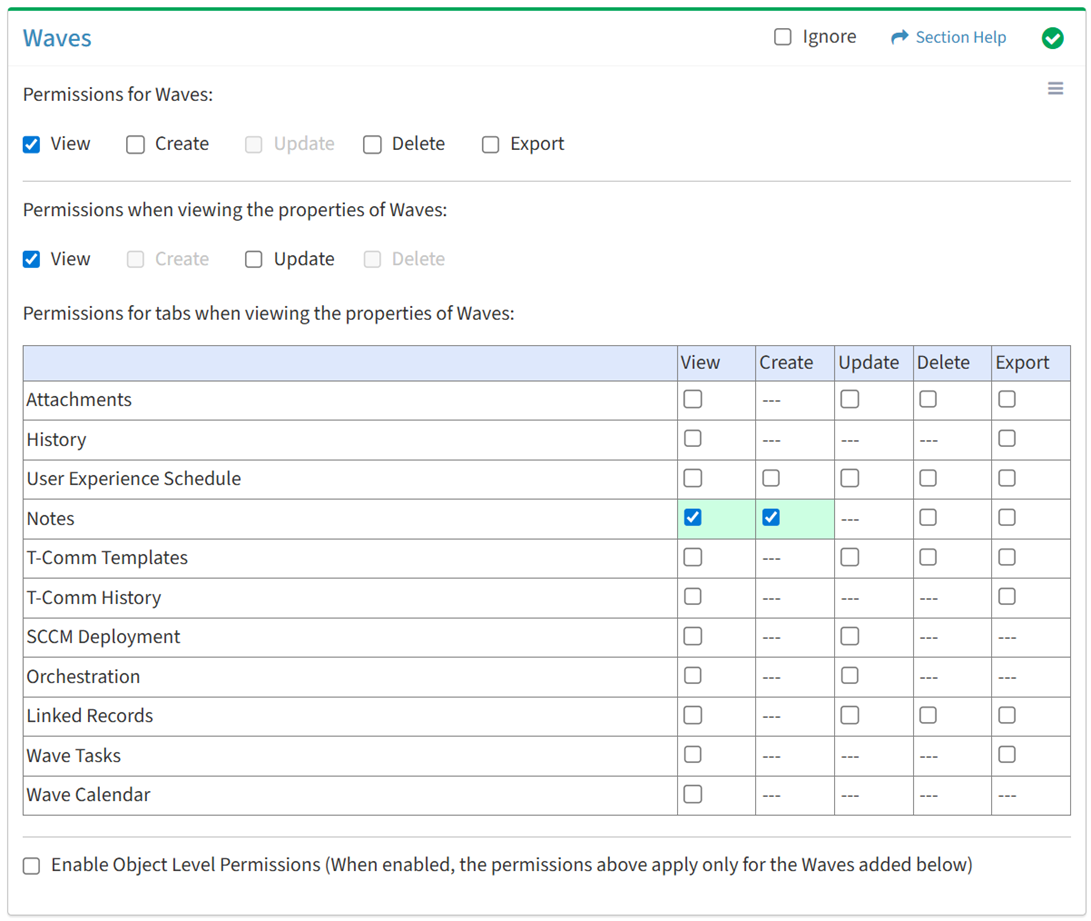Uncheck View under Permissions for Waves
1091x921 pixels.
pyautogui.click(x=32, y=144)
